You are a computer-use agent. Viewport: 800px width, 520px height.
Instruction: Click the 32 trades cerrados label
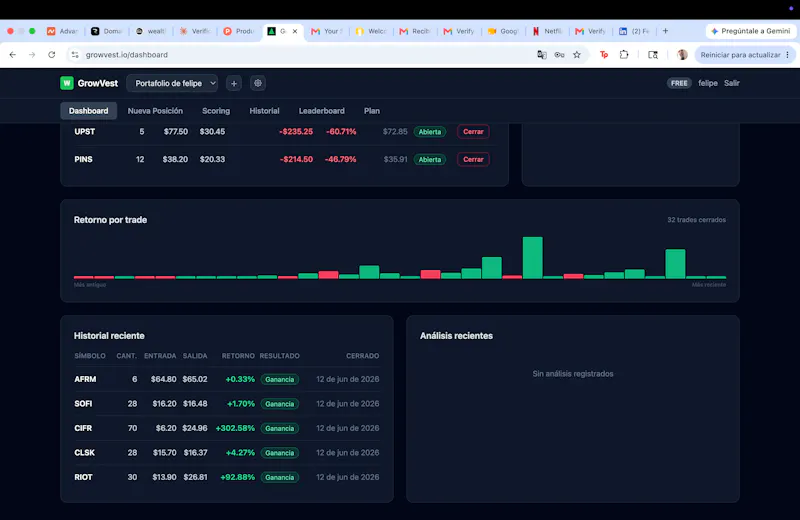coord(696,220)
